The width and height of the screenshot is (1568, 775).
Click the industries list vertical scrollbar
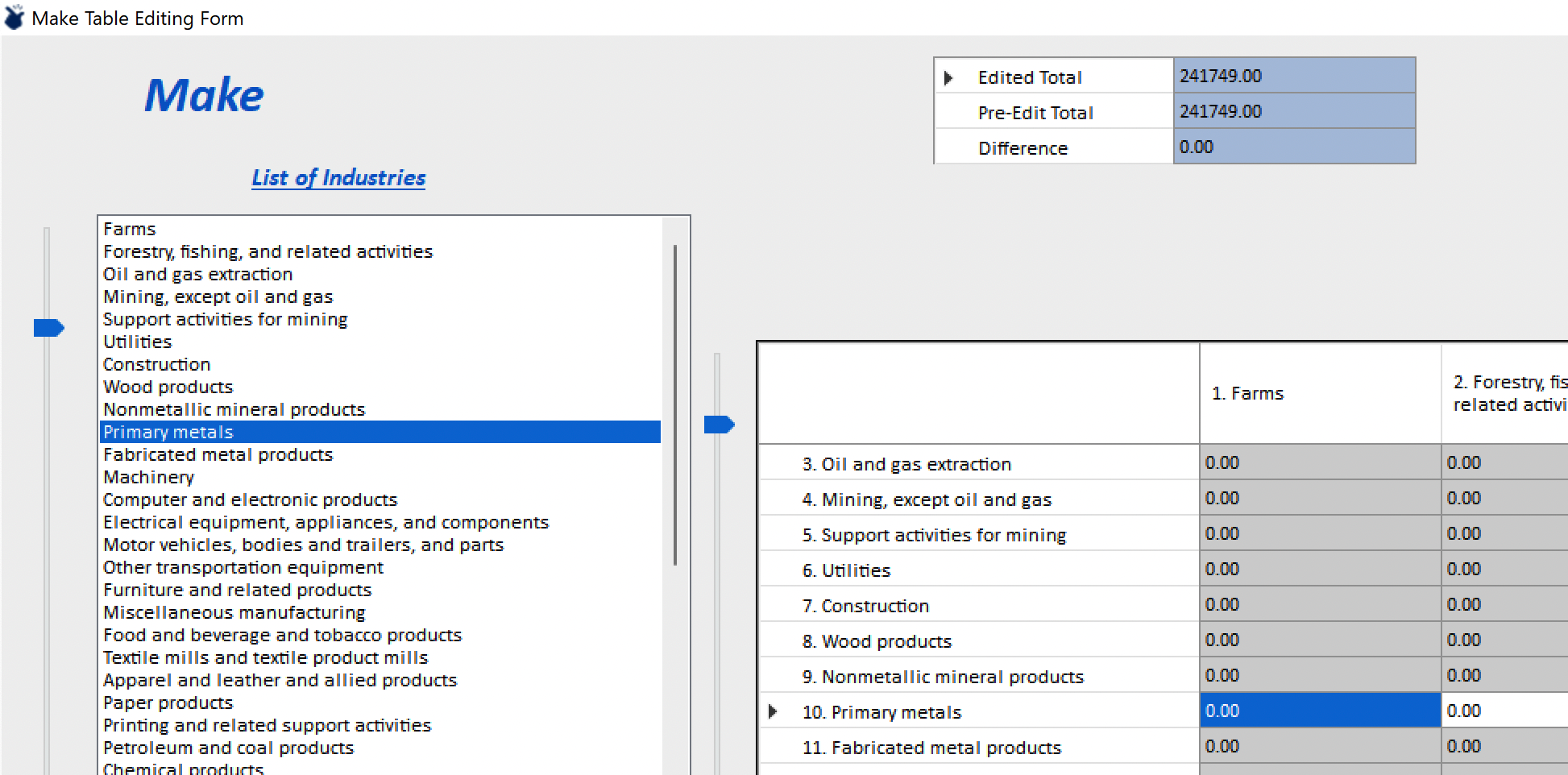tap(674, 404)
